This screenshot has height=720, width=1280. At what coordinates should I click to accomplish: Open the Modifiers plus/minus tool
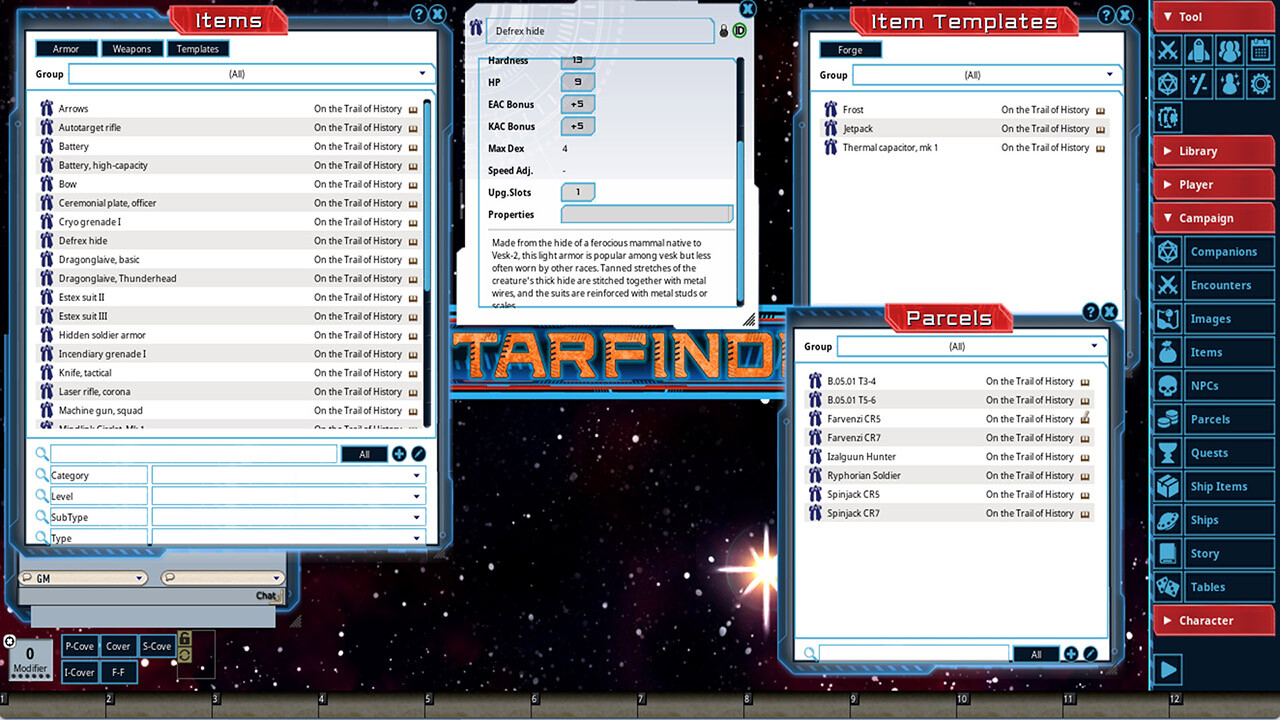tap(1198, 83)
